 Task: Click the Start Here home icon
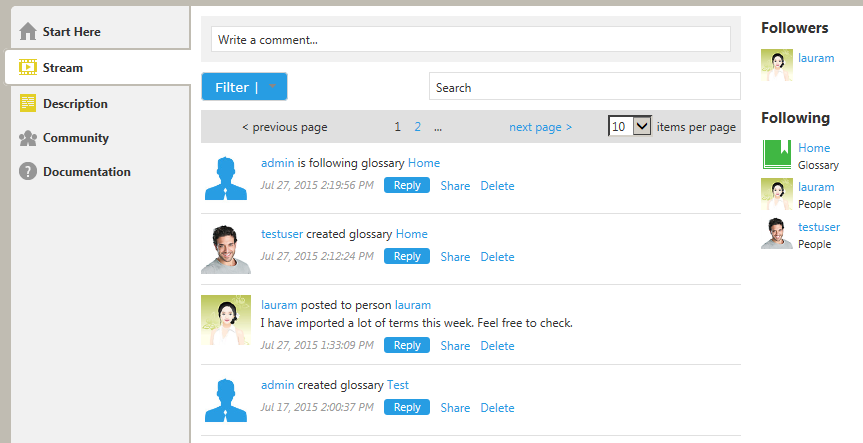click(28, 32)
